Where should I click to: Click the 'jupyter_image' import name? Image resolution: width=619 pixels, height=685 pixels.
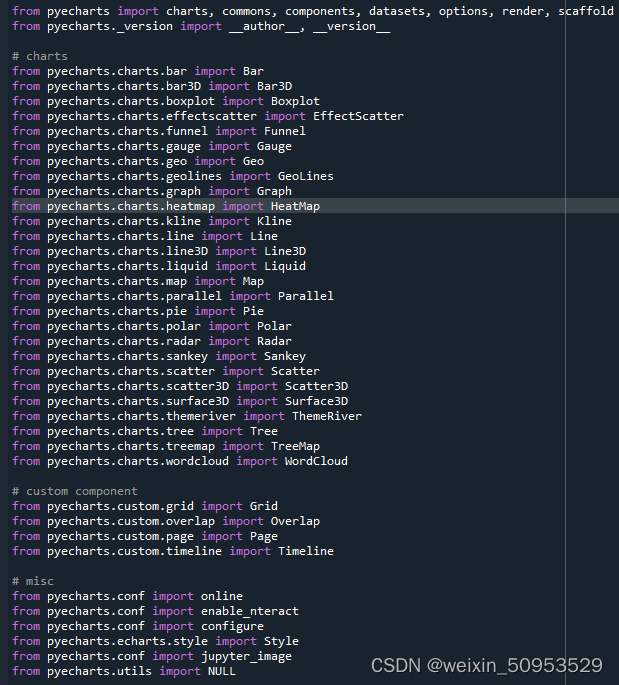[246, 656]
